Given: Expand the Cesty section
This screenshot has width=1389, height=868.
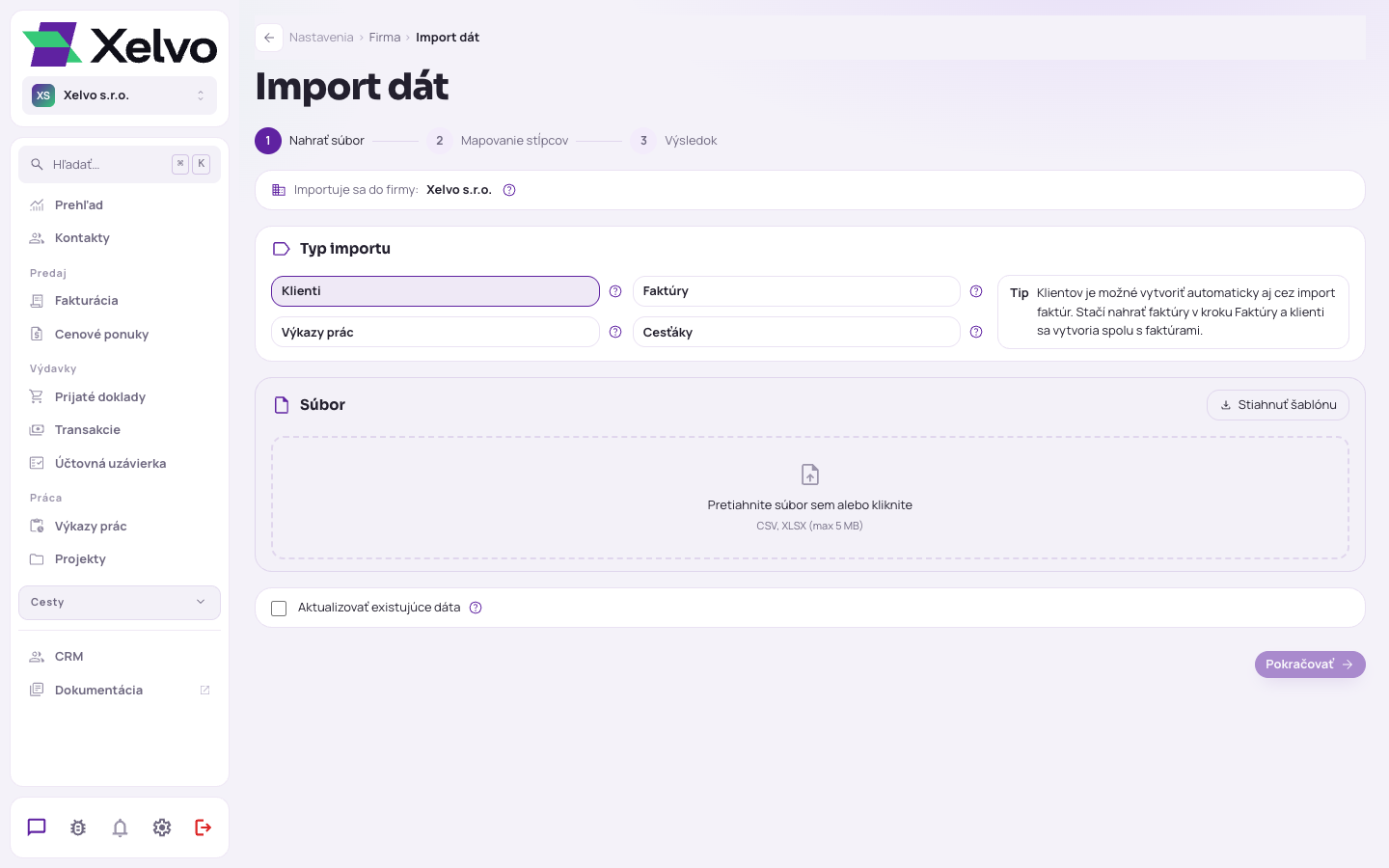Looking at the screenshot, I should pos(120,603).
